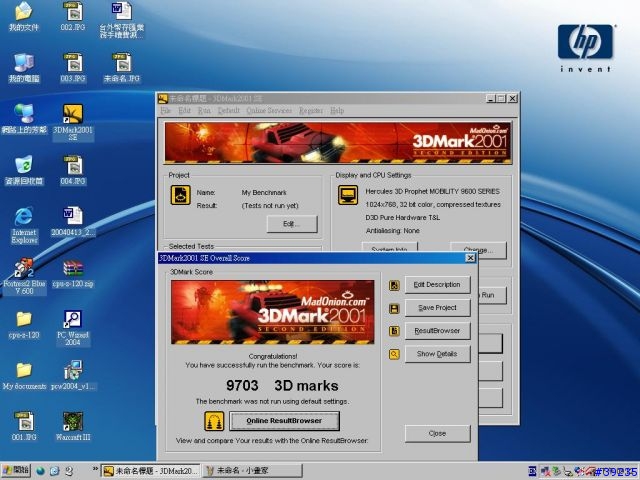
Task: Open the Run menu
Action: (x=204, y=111)
